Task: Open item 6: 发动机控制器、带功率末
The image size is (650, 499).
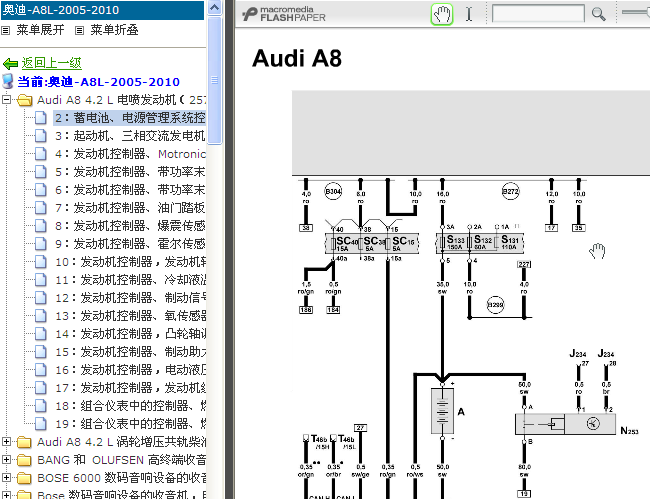Action: (130, 190)
